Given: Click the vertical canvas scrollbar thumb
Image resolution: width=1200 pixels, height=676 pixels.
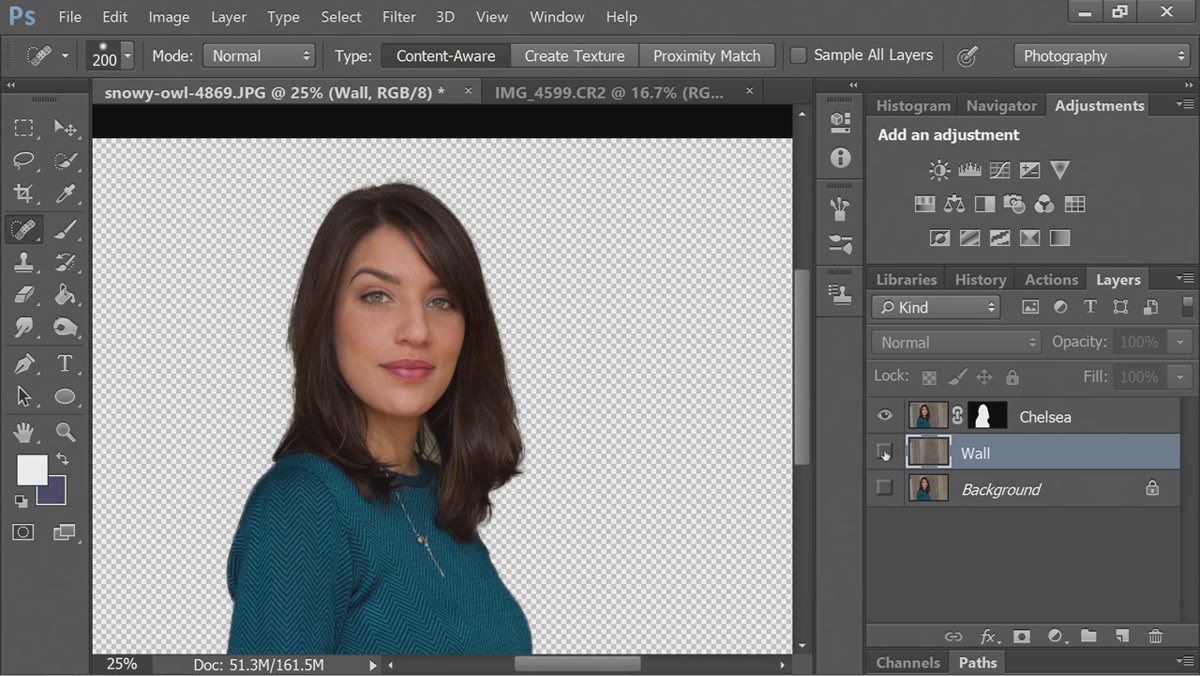Looking at the screenshot, I should (802, 366).
